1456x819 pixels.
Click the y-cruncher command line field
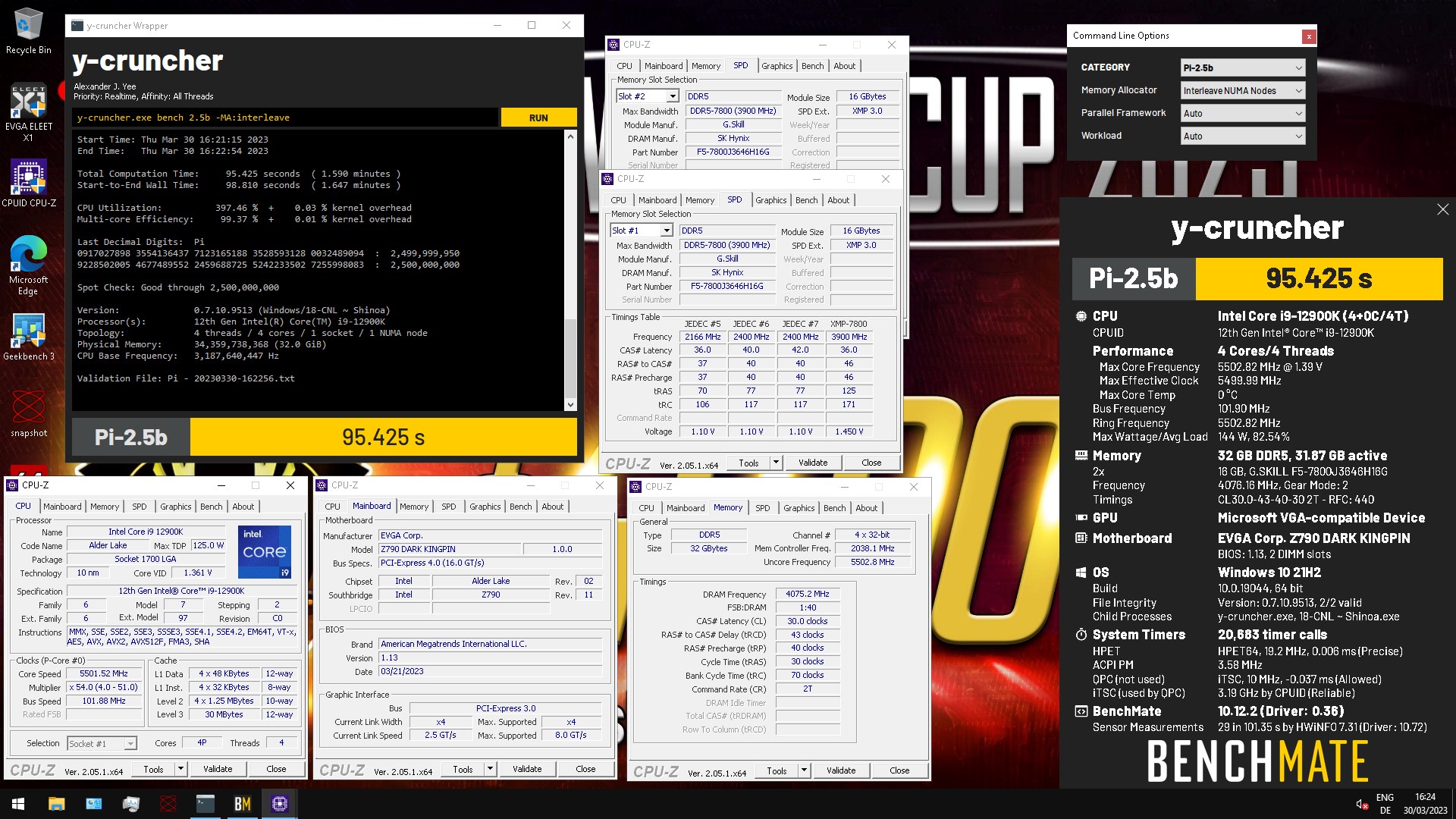(x=286, y=118)
